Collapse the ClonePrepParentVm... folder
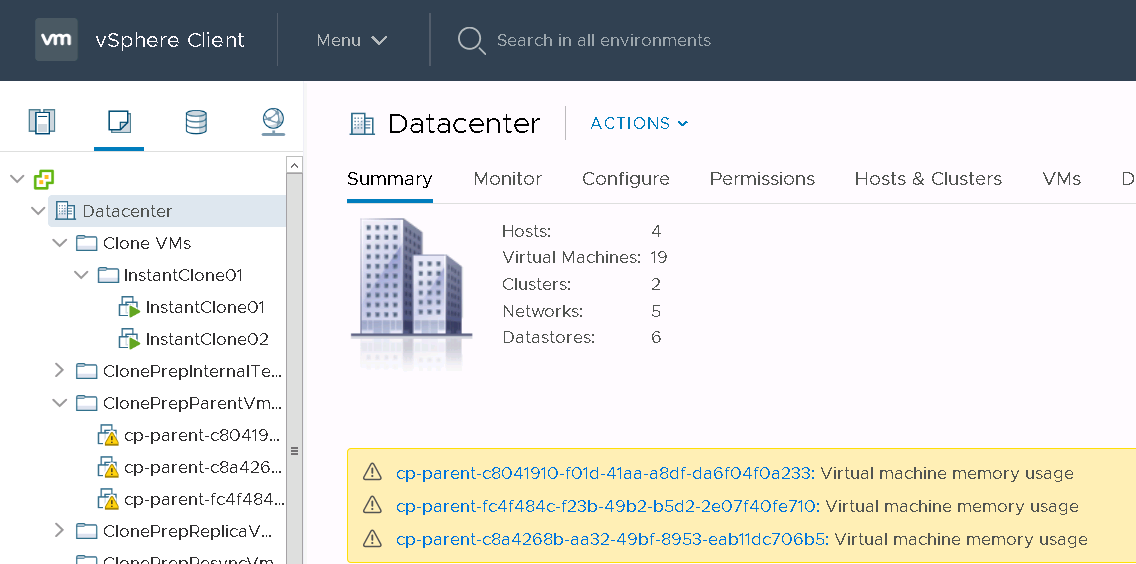 [59, 403]
